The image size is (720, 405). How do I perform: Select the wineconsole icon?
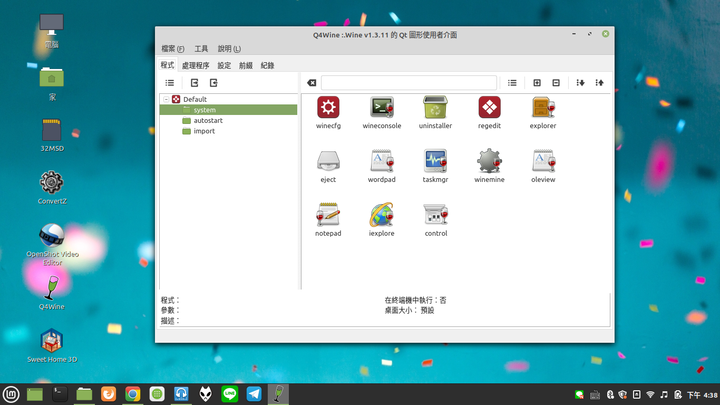point(382,107)
